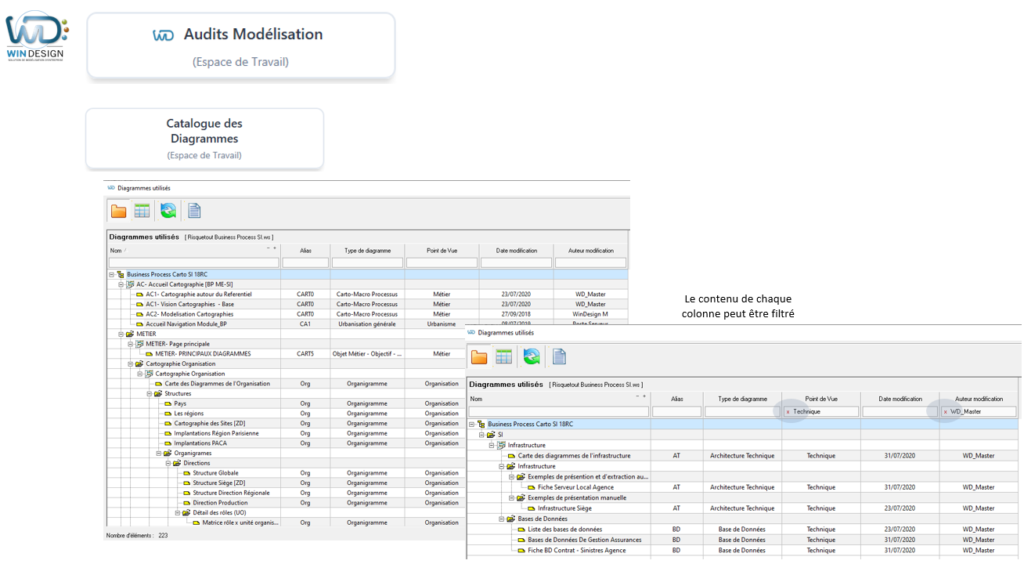Select Fiche BD Contrat - Sinistres Agence
The image size is (1024, 564).
coord(577,550)
